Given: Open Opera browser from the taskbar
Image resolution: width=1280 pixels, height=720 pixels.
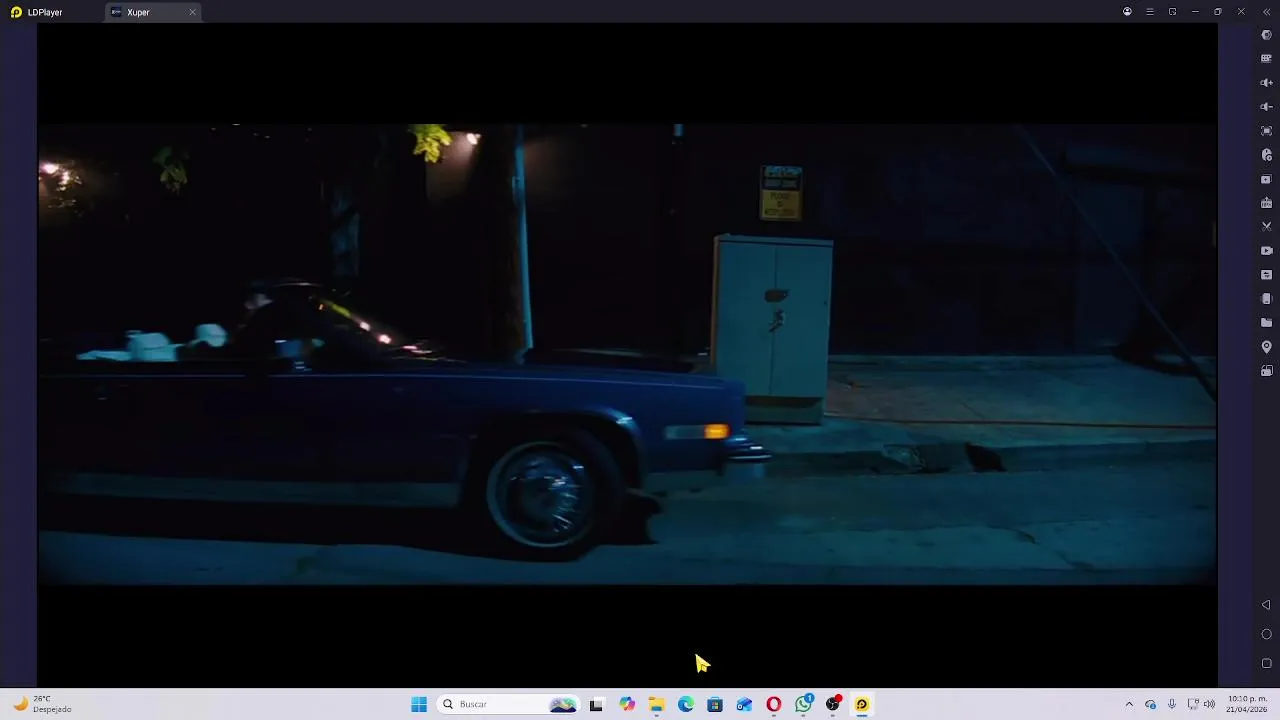Looking at the screenshot, I should pyautogui.click(x=774, y=704).
